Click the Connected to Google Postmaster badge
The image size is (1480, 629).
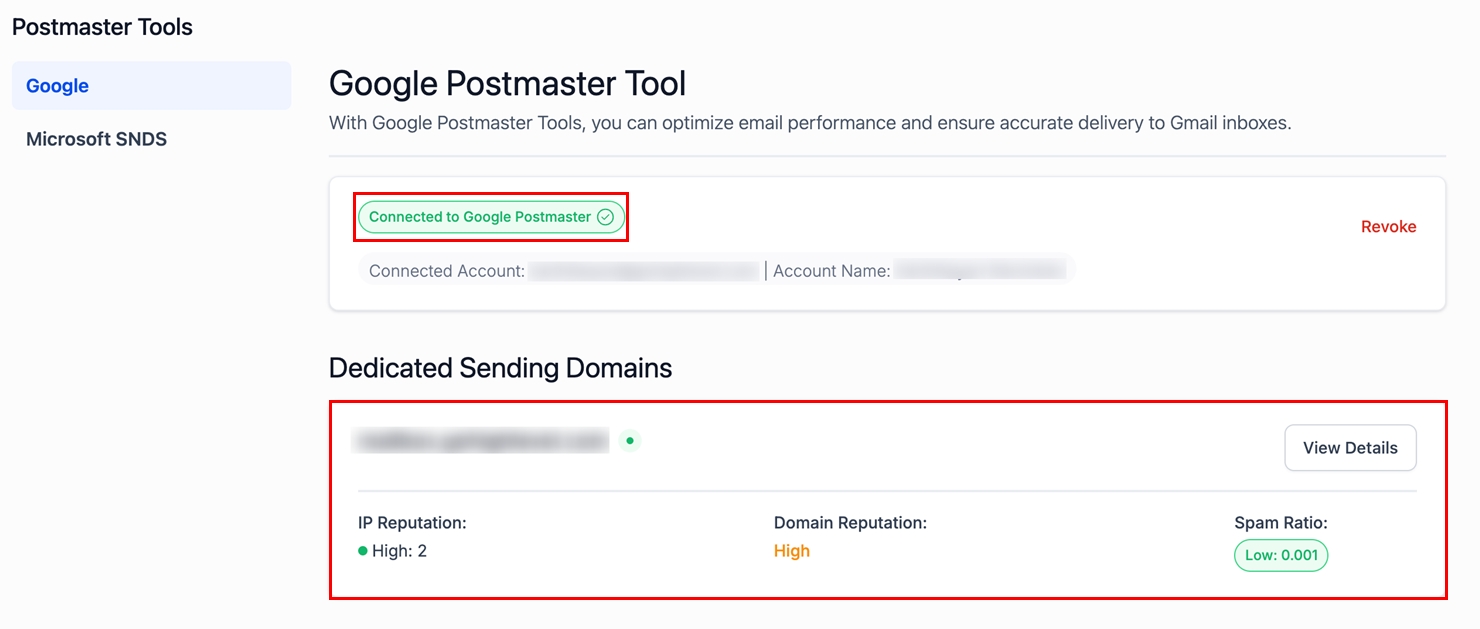(x=481, y=217)
